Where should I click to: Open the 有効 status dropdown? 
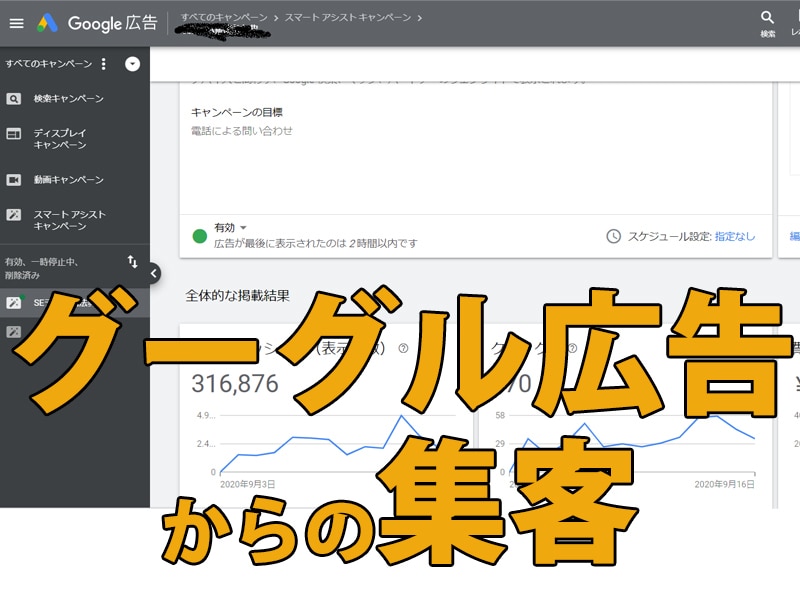pyautogui.click(x=230, y=227)
